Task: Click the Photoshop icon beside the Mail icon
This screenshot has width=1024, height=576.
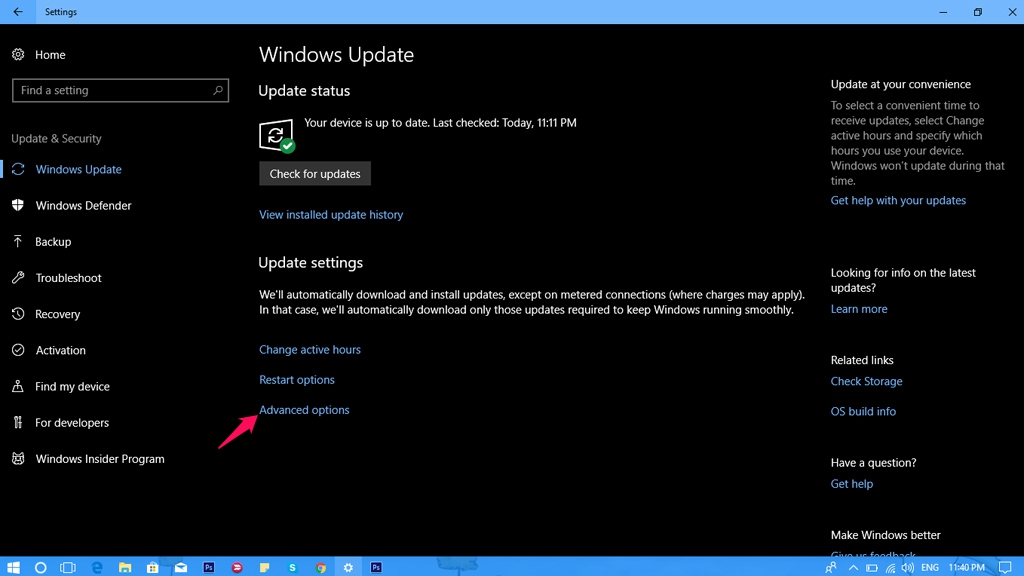Action: tap(209, 567)
